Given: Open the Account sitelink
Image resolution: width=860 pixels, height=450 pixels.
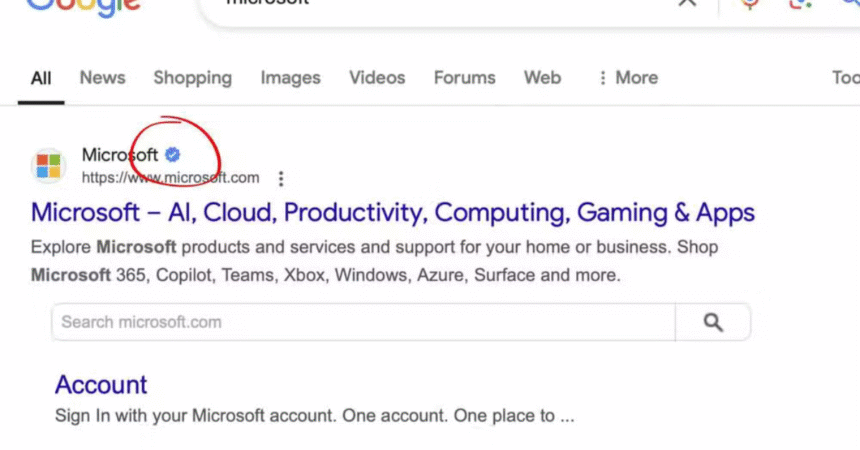Looking at the screenshot, I should click(x=101, y=385).
